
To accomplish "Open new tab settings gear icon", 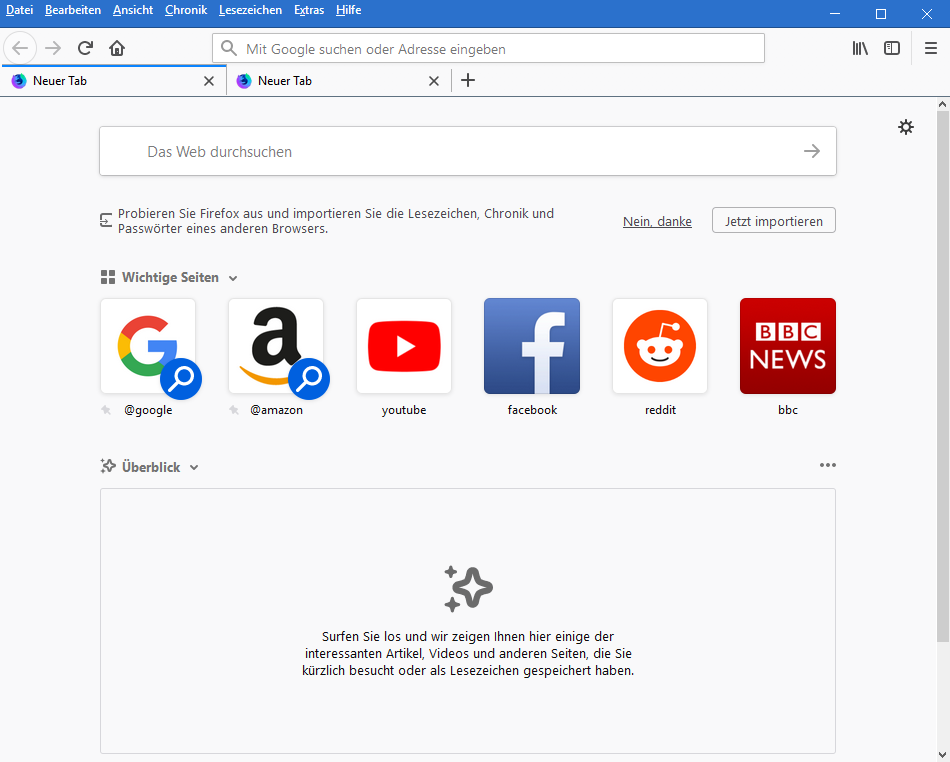I will 906,127.
